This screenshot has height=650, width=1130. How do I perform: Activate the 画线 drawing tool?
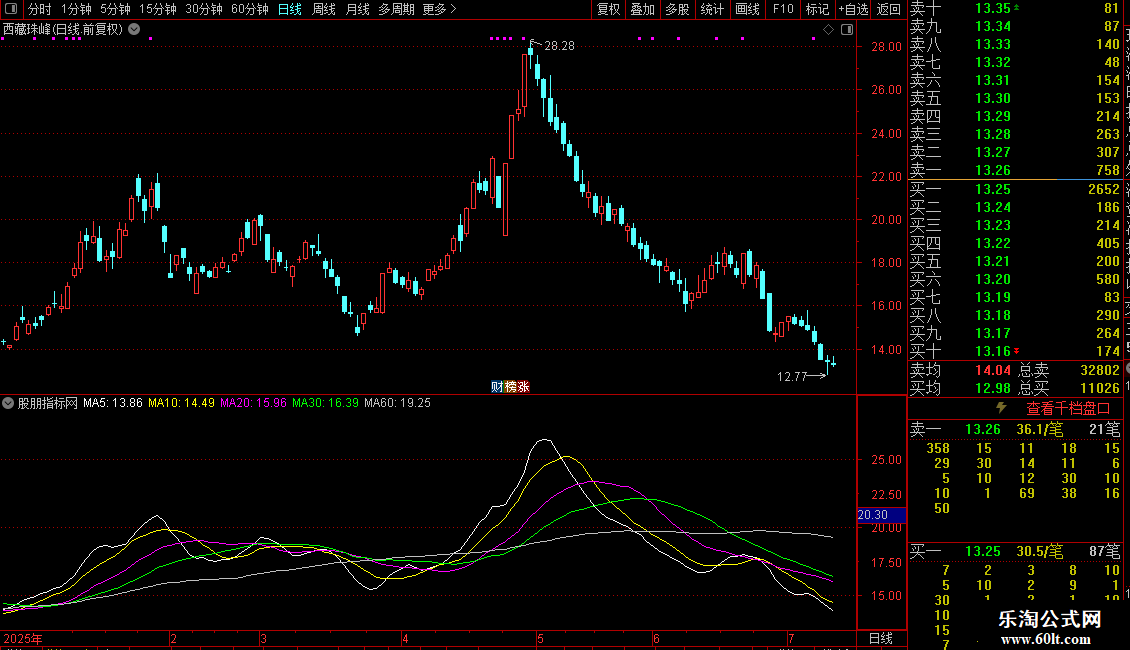point(747,9)
